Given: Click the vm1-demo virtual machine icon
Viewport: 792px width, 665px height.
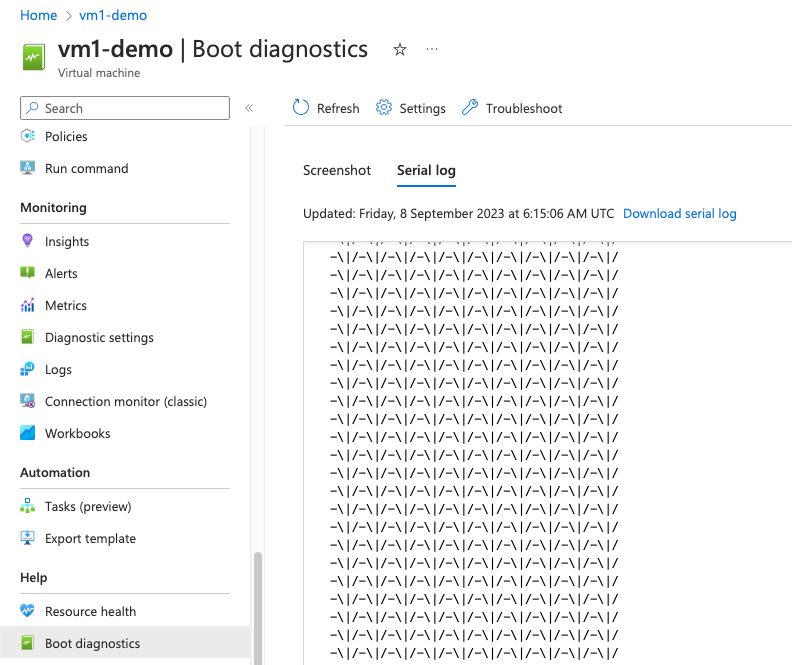Looking at the screenshot, I should pyautogui.click(x=34, y=57).
